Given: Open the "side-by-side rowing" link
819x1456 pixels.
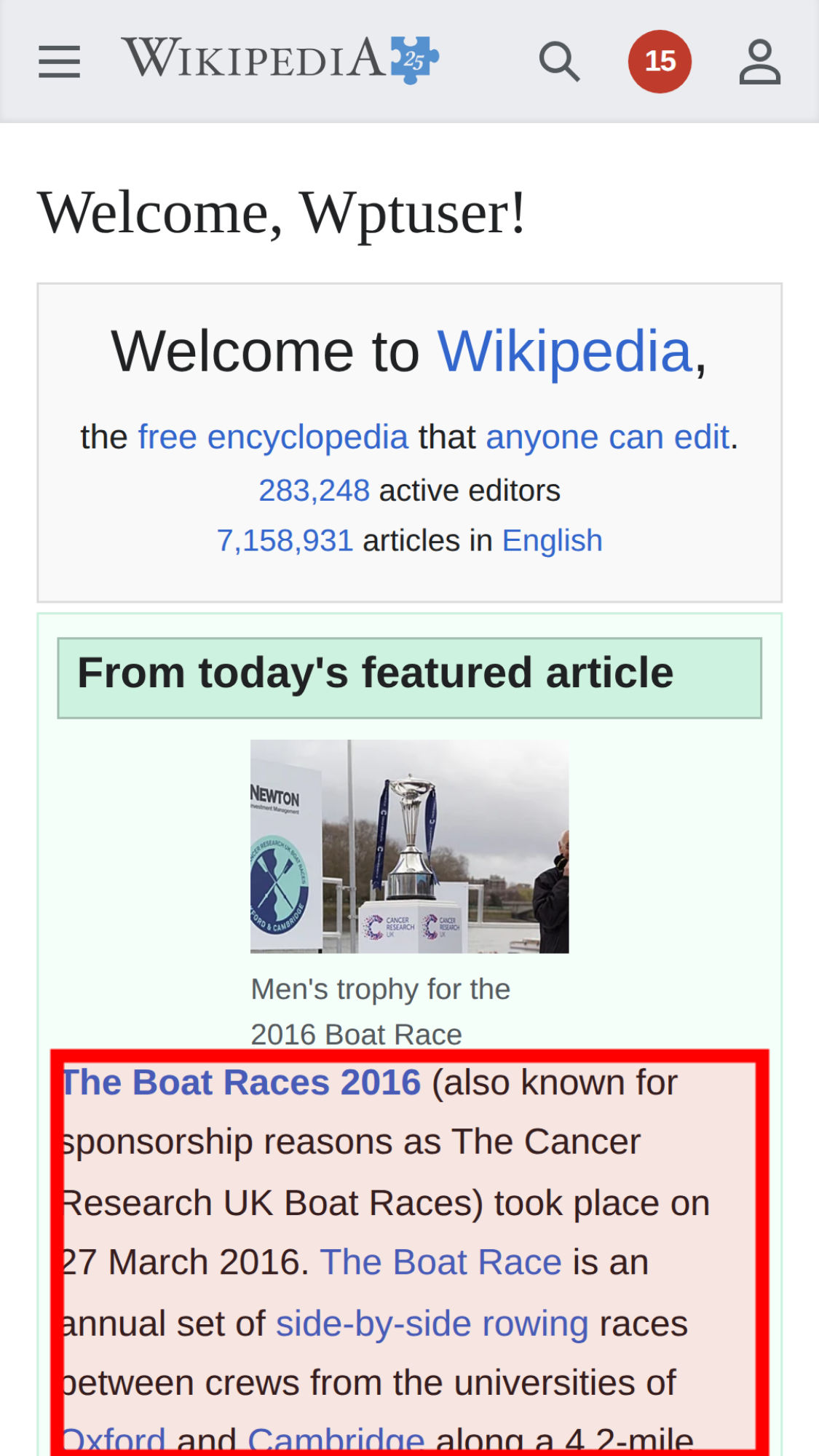Looking at the screenshot, I should click(x=432, y=1323).
